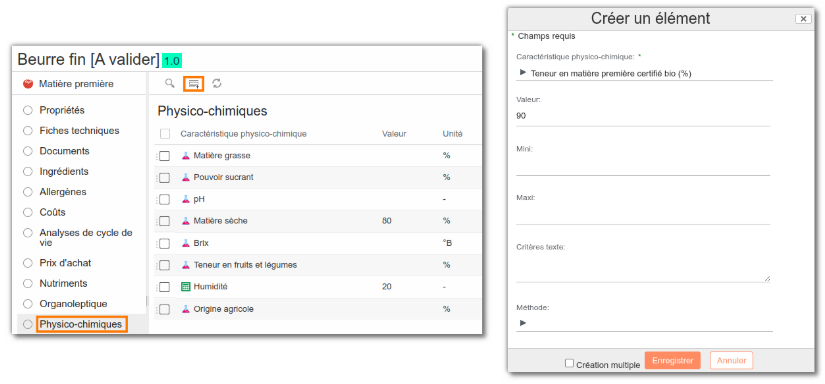Select all rows using the header checkbox

point(165,134)
